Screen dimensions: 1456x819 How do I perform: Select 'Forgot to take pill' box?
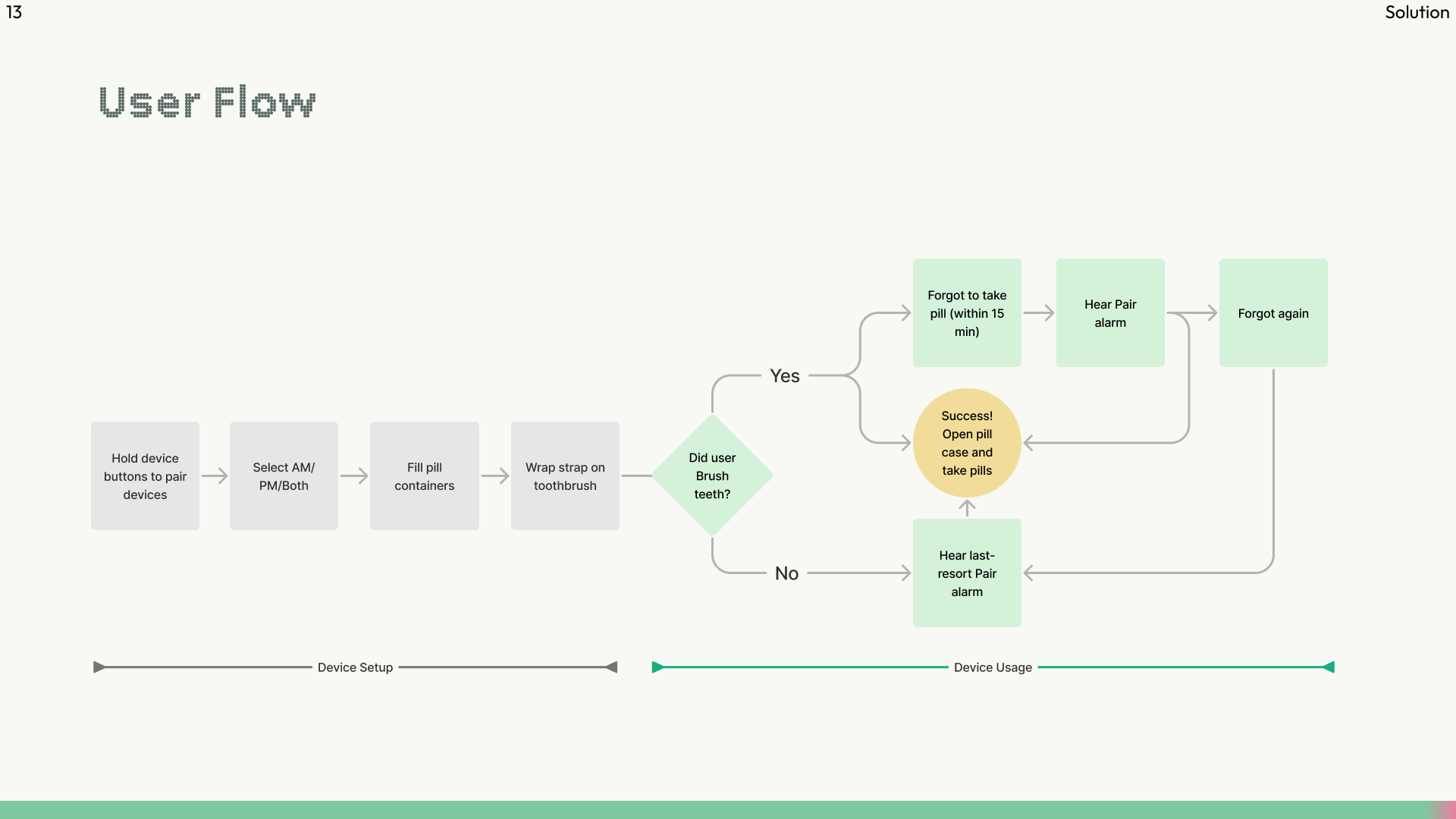pyautogui.click(x=967, y=313)
